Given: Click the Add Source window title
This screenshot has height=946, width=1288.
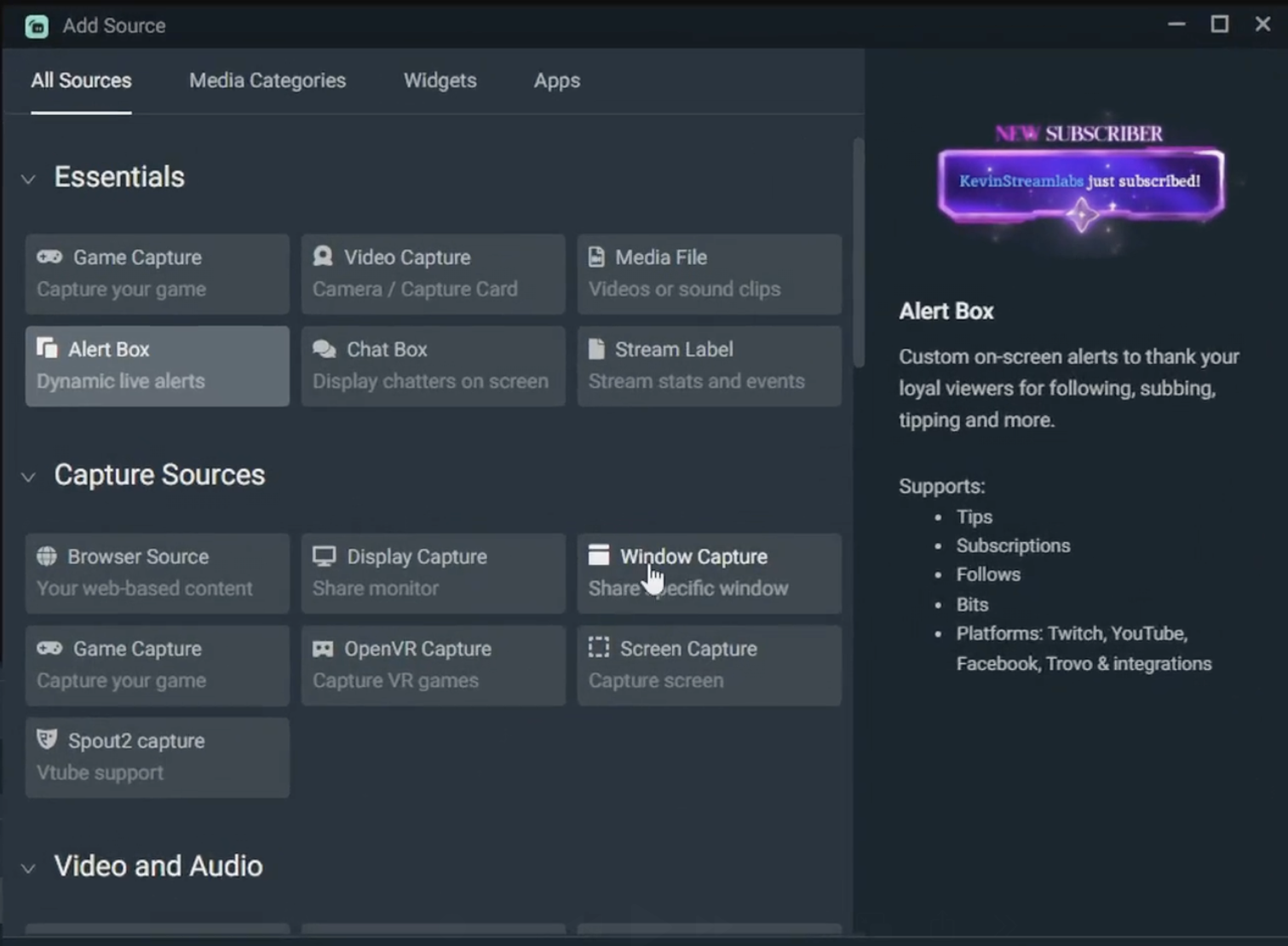Looking at the screenshot, I should [114, 26].
